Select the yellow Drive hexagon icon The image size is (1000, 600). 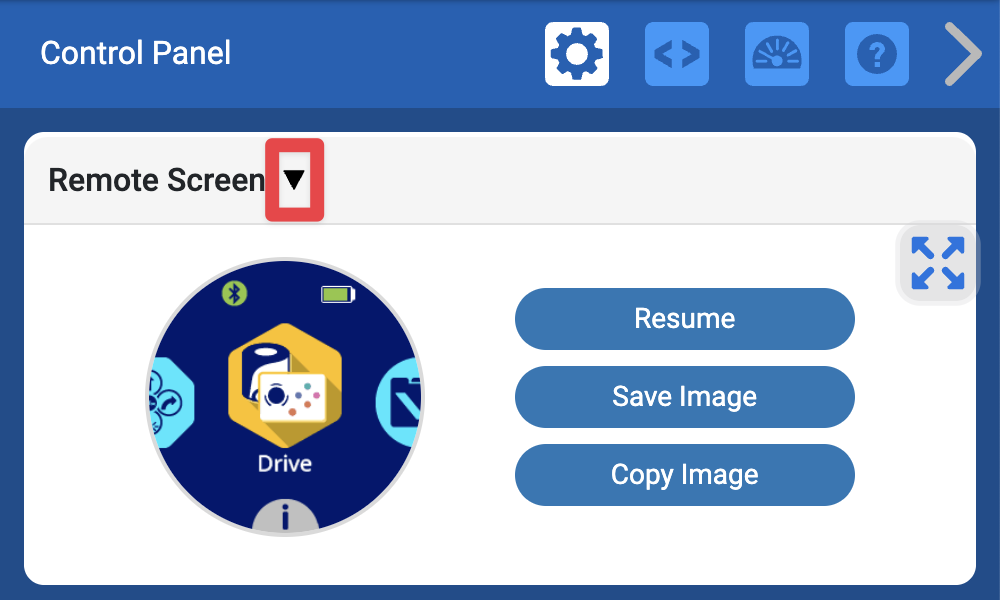click(x=284, y=385)
